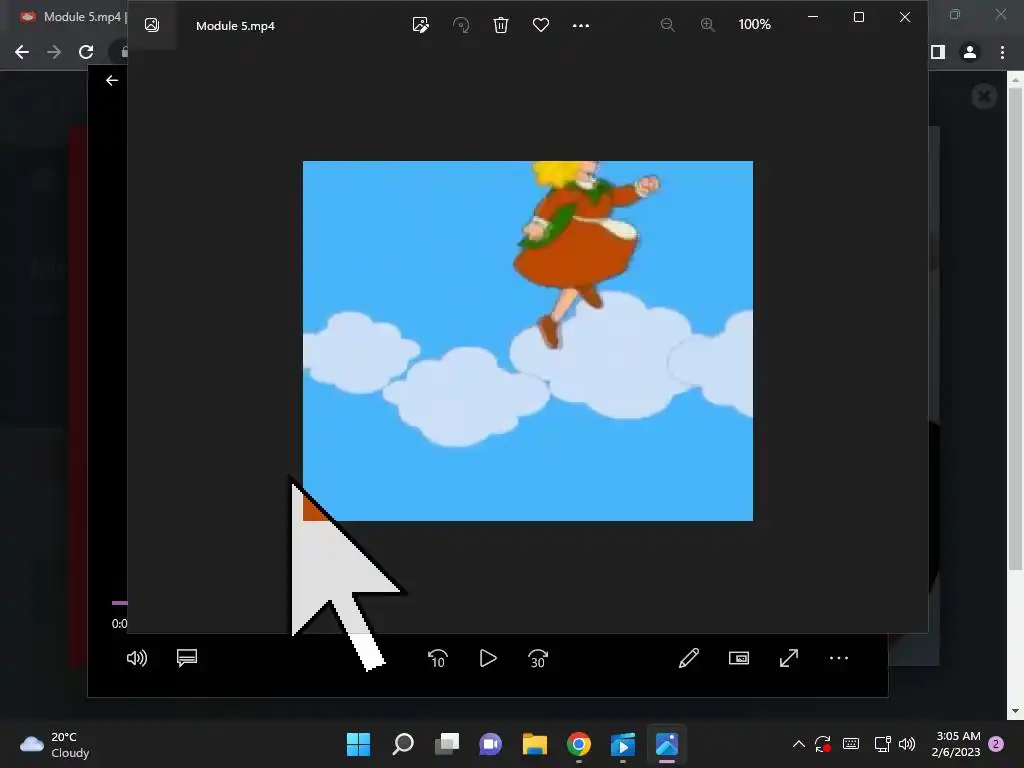Switch to mini view in the player

739,658
